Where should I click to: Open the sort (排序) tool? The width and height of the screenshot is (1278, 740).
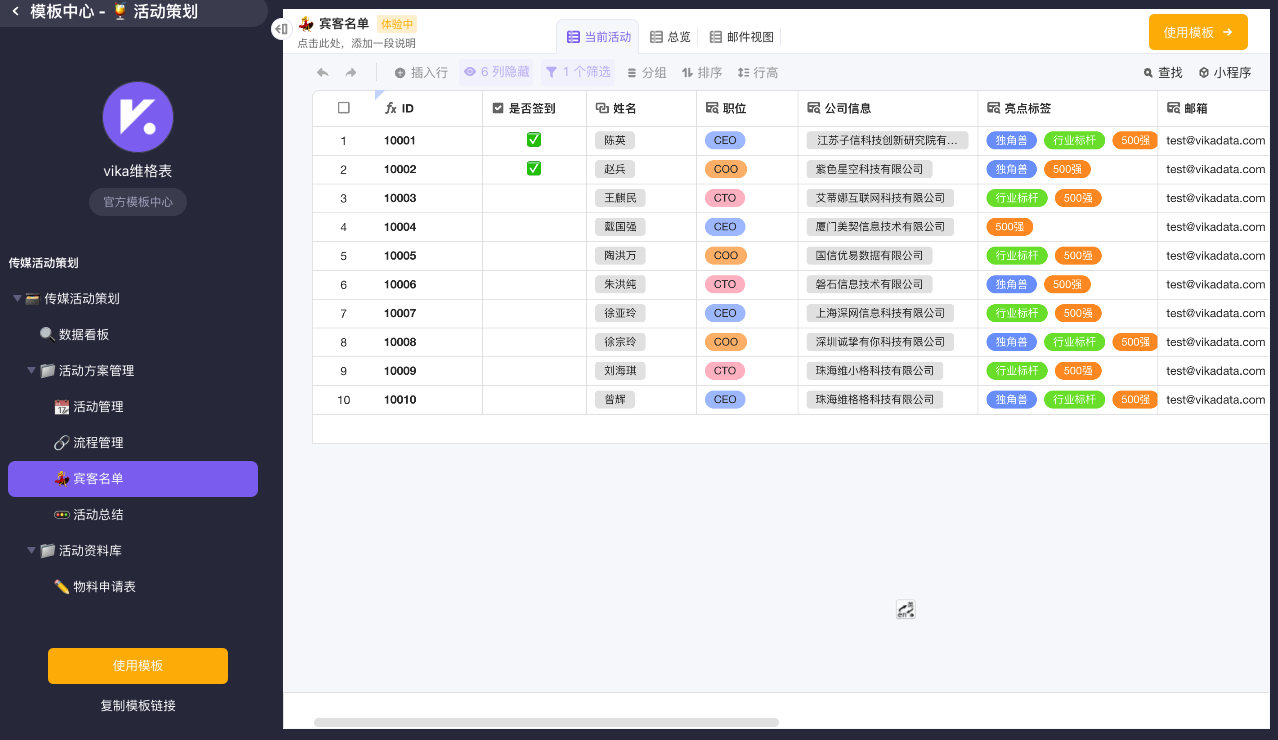pyautogui.click(x=701, y=73)
